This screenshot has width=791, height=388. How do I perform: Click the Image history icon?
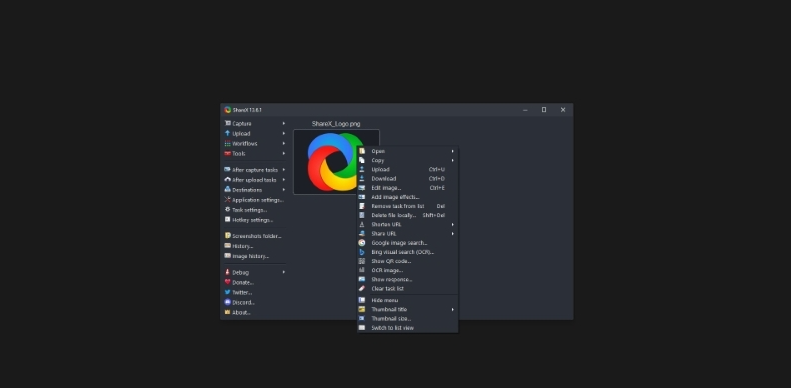[228, 256]
